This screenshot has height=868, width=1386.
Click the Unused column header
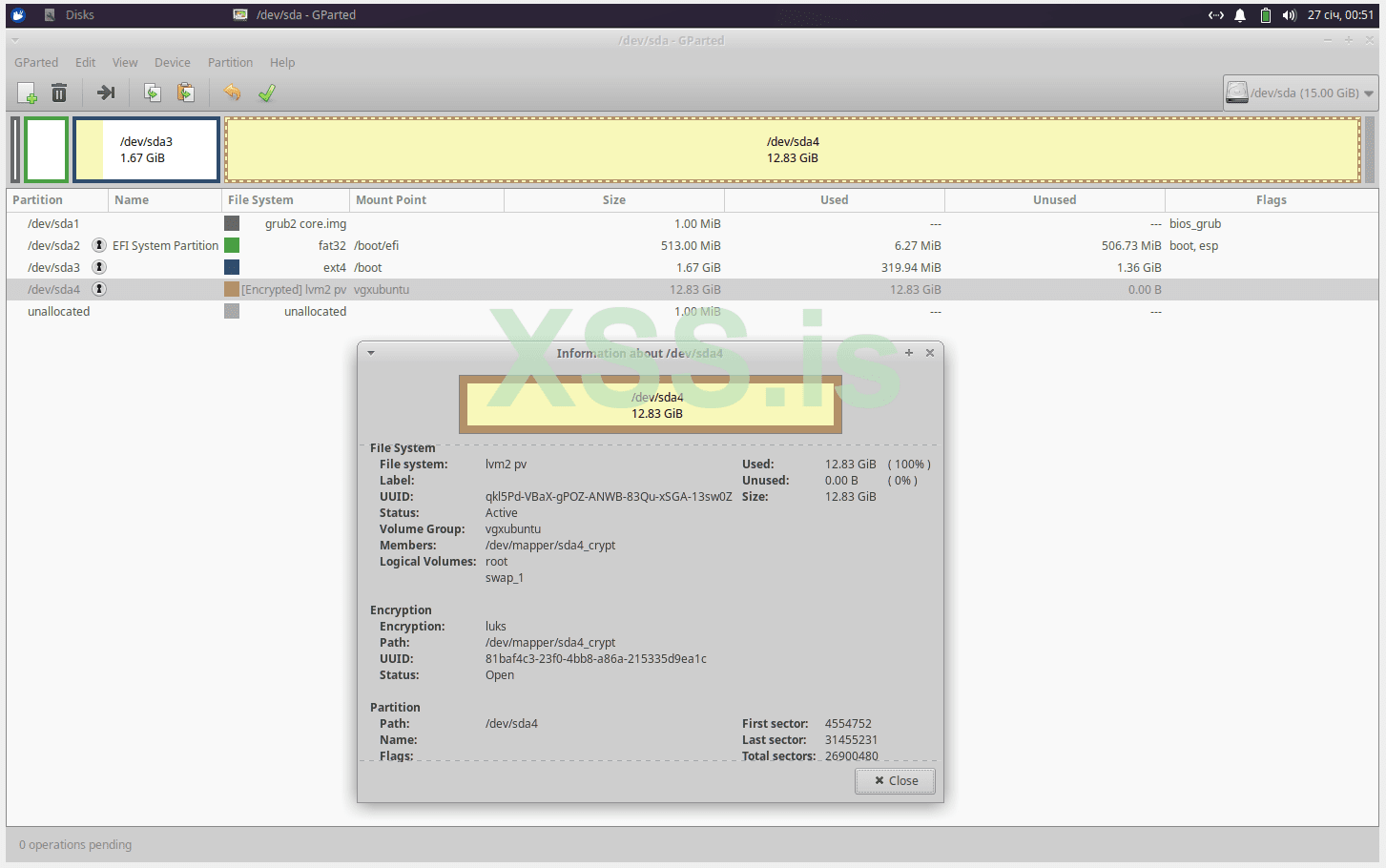1055,200
